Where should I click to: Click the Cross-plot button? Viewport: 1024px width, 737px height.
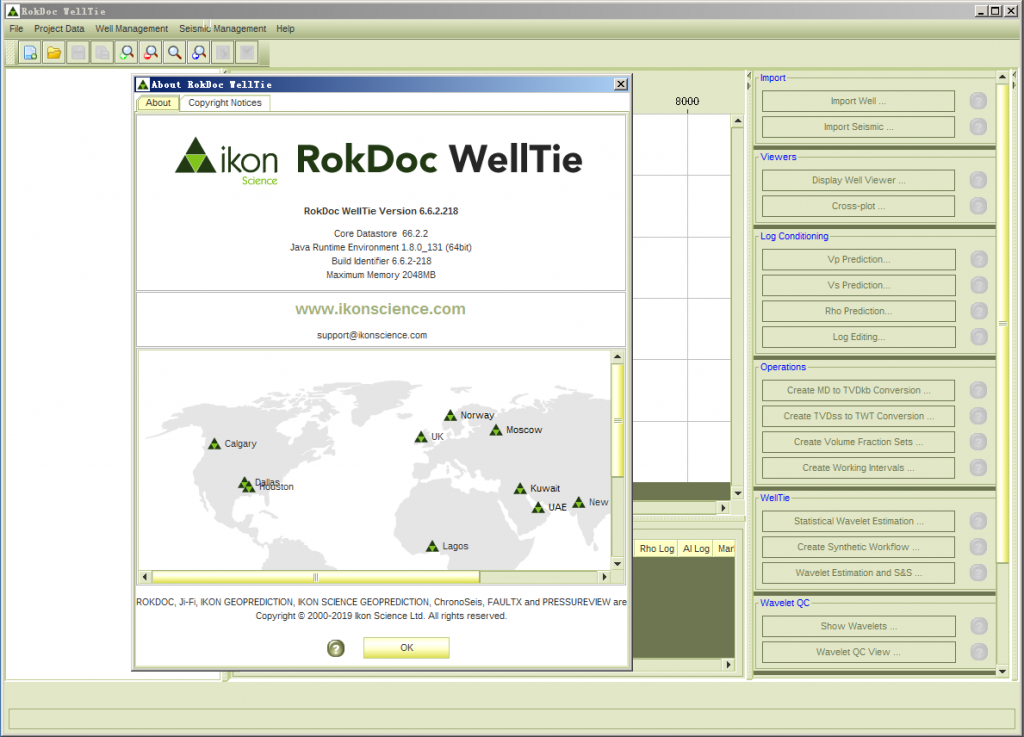(858, 206)
